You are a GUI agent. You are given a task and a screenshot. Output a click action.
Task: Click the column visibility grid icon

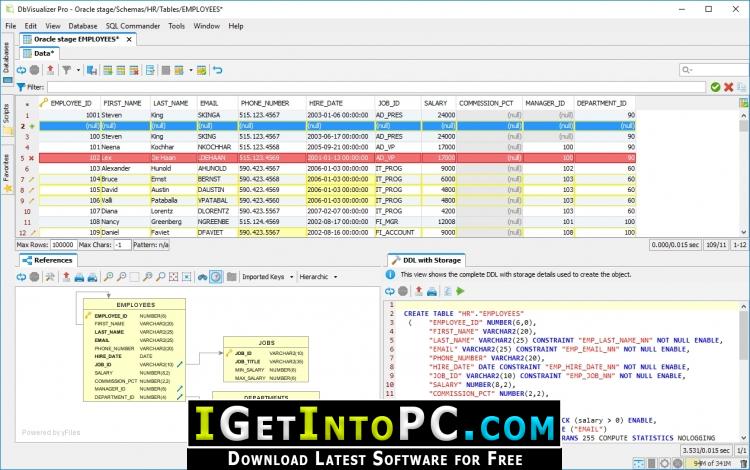coord(179,70)
